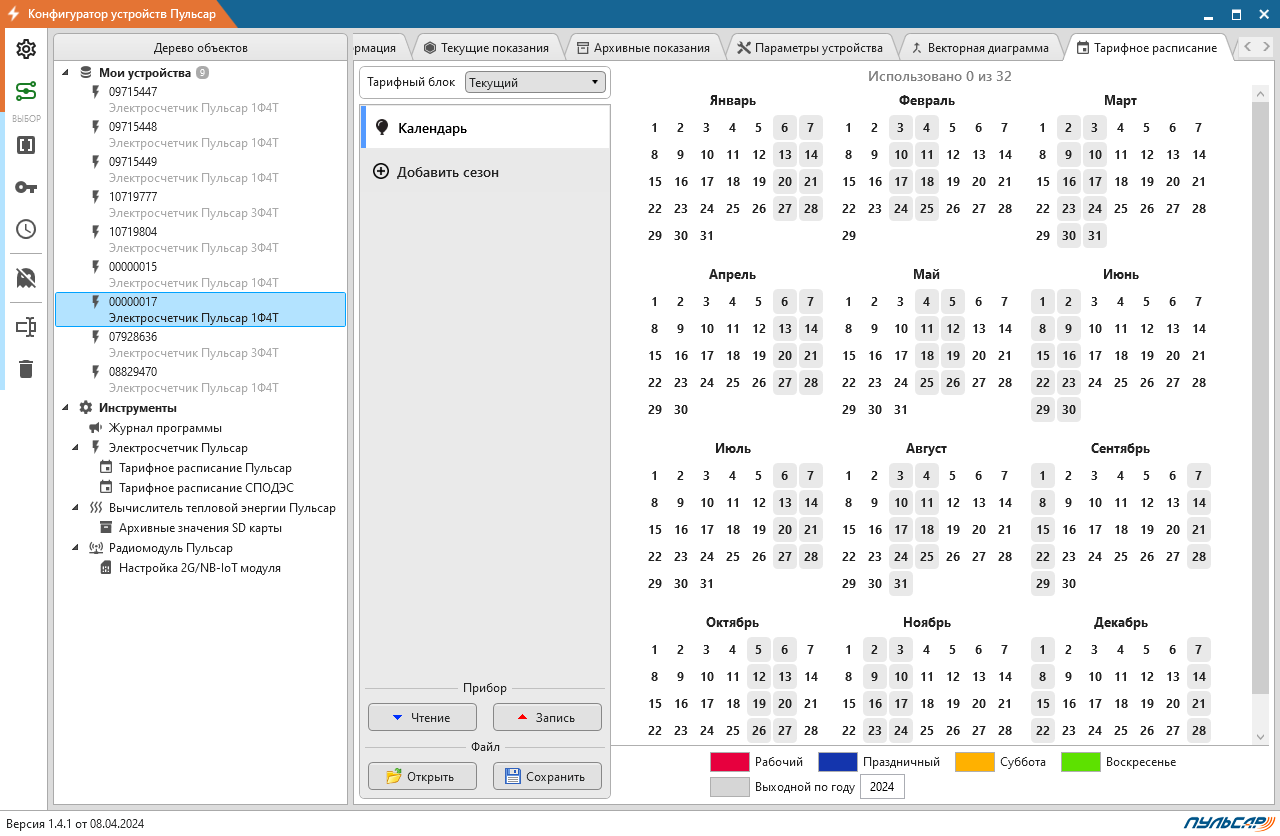The height and width of the screenshot is (836, 1280).
Task: Click SIM card icon for Настройка 2G/NB-IoT
Action: click(x=106, y=568)
